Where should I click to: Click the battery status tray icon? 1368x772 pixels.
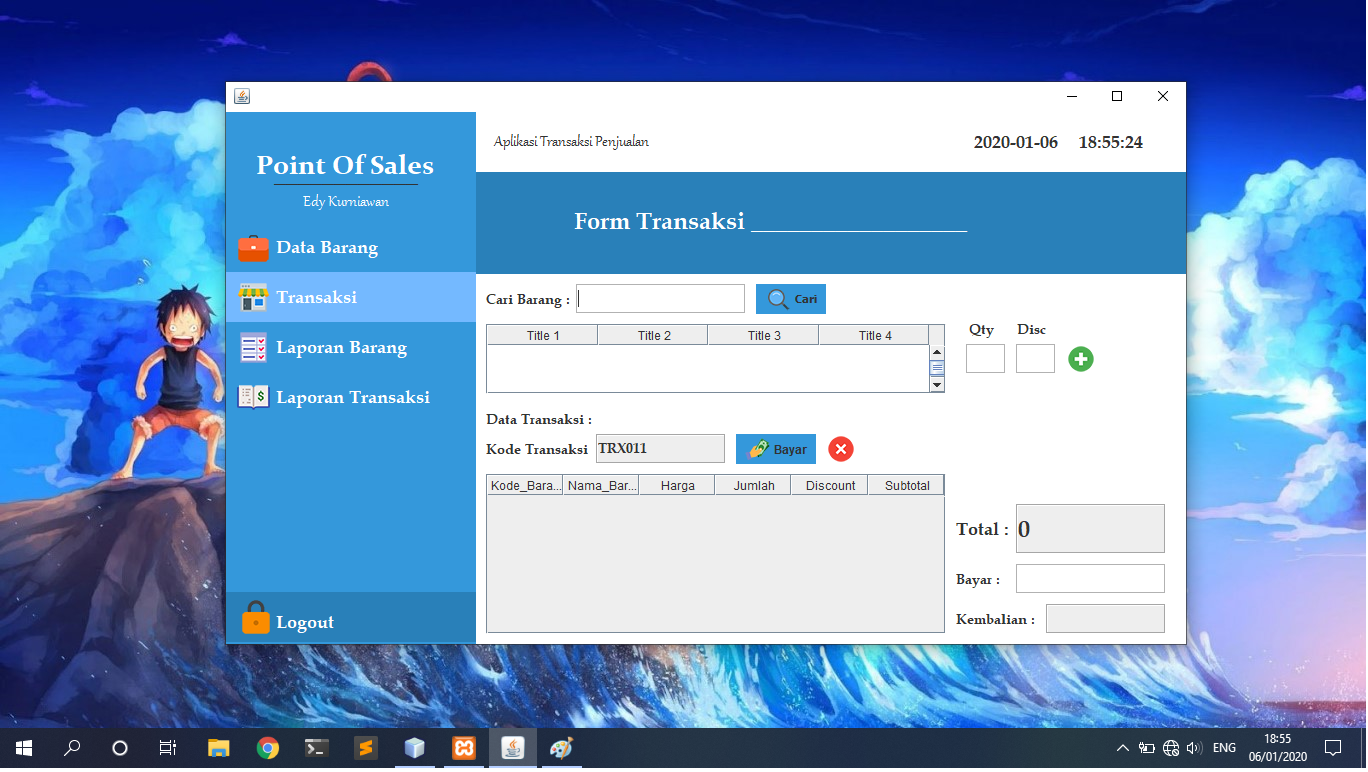[1147, 747]
